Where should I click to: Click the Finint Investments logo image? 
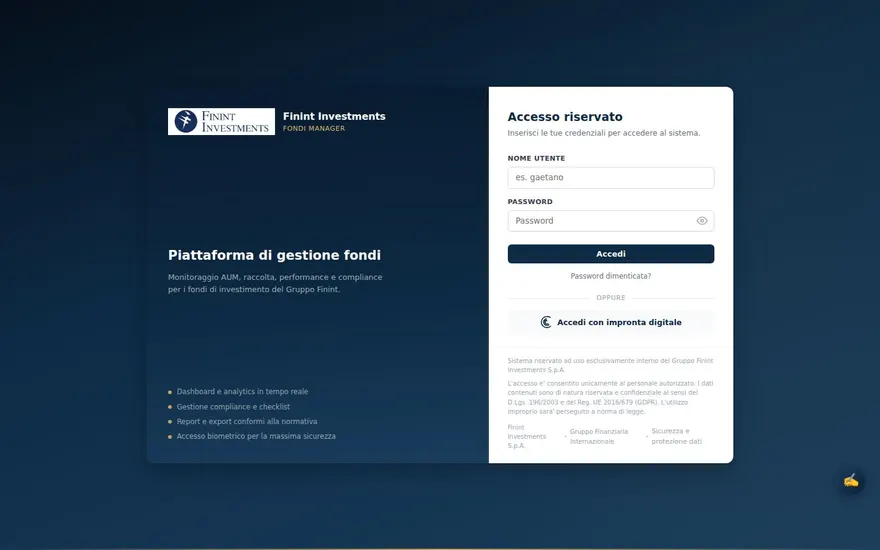click(221, 121)
